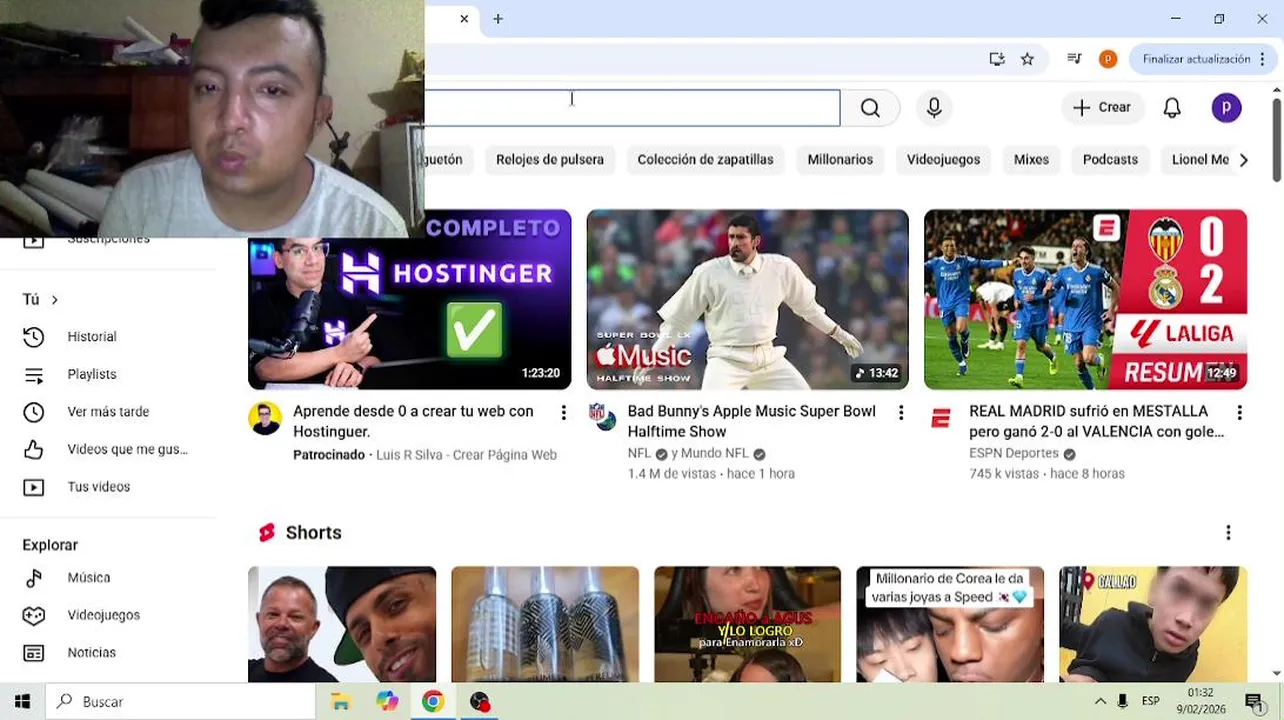Open options menu for Hostinguer video
The width and height of the screenshot is (1284, 720).
(x=563, y=412)
